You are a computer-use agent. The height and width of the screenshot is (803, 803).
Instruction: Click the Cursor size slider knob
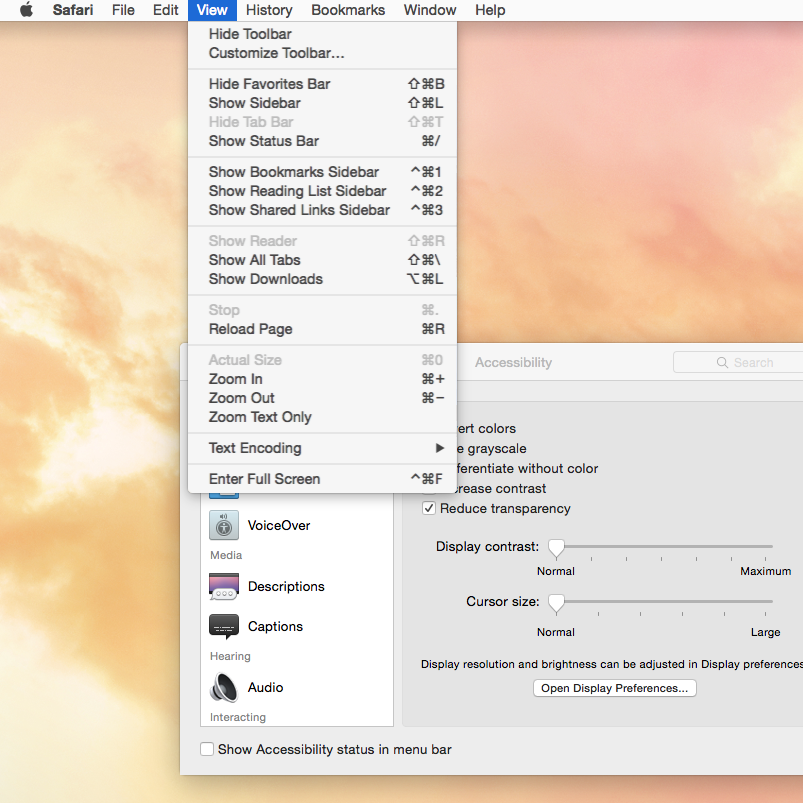[556, 603]
